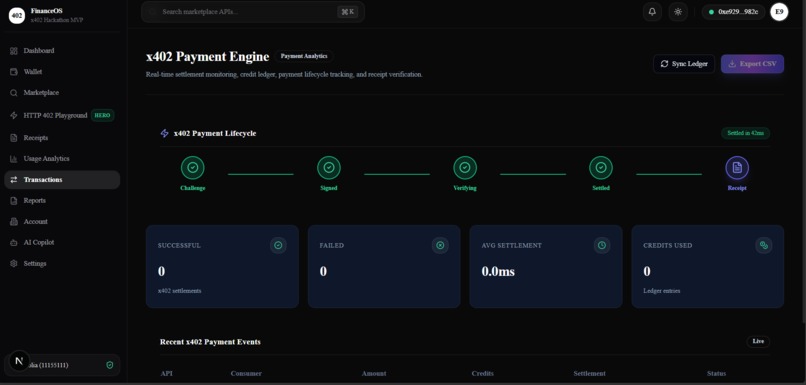Image resolution: width=806 pixels, height=385 pixels.
Task: Select the Signed lifecycle step
Action: pos(329,174)
